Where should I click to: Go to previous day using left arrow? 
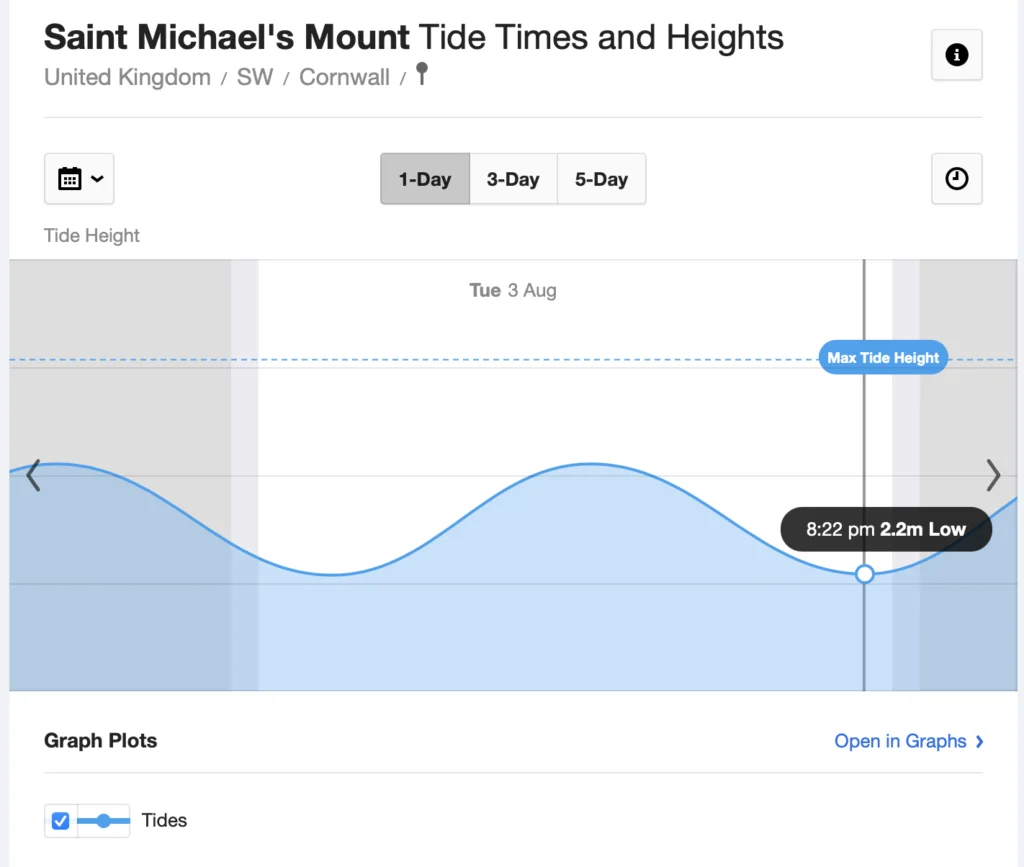click(x=33, y=475)
